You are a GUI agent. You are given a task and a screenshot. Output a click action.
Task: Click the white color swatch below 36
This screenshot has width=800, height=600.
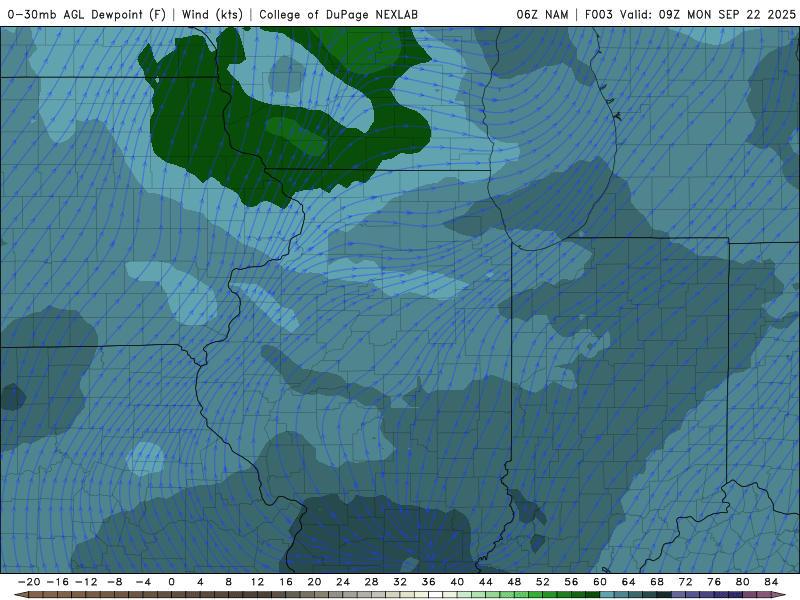pyautogui.click(x=436, y=595)
